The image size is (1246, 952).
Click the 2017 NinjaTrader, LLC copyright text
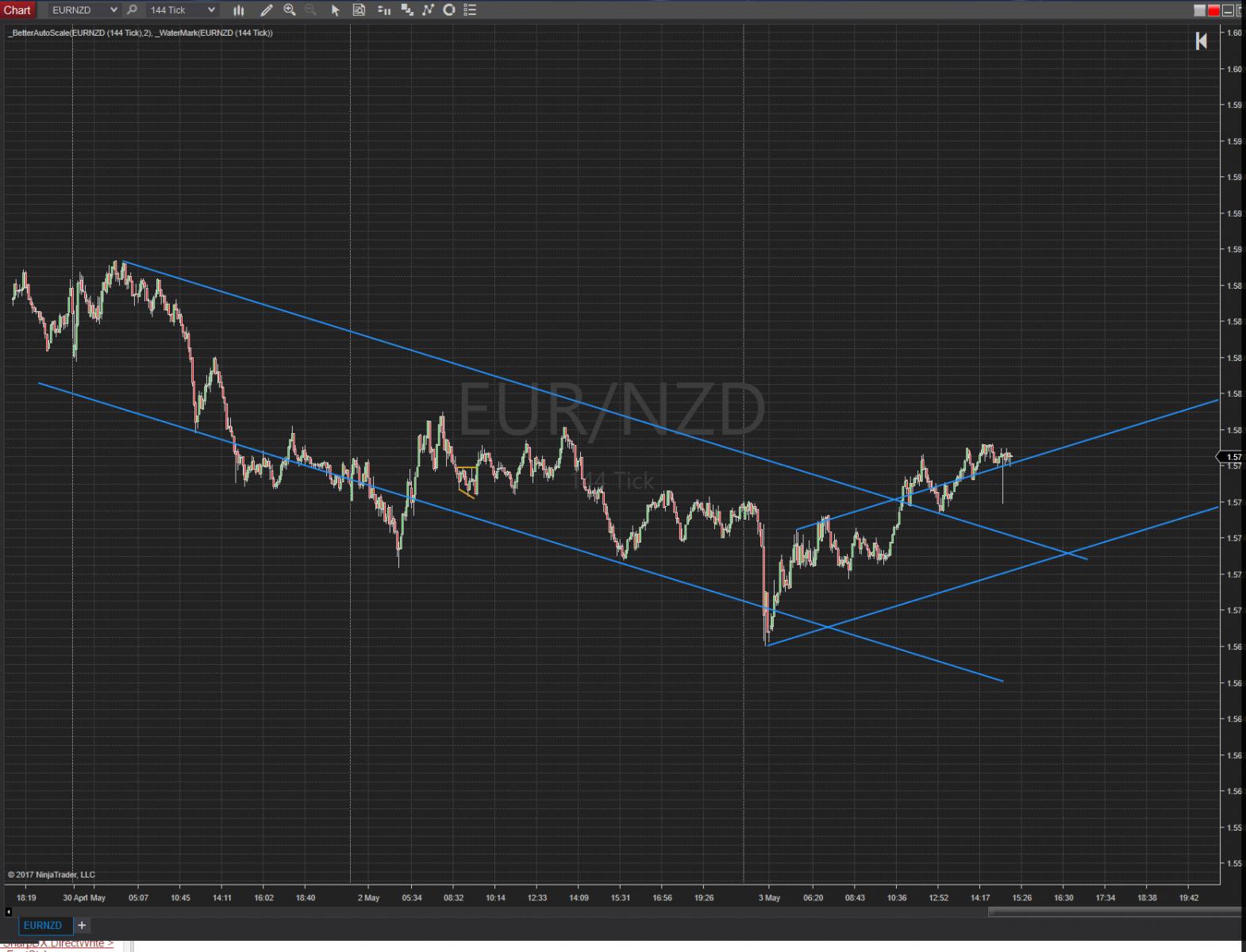click(52, 874)
